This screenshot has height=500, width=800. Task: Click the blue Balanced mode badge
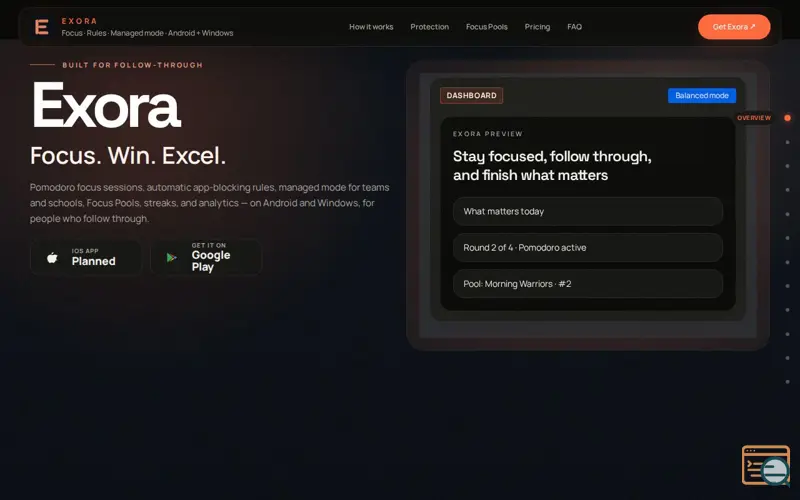pos(702,95)
